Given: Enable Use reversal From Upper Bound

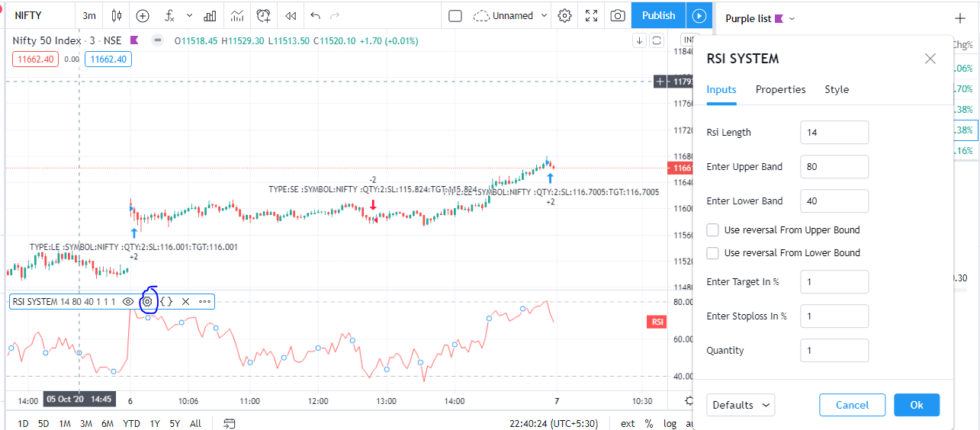Looking at the screenshot, I should pos(713,229).
